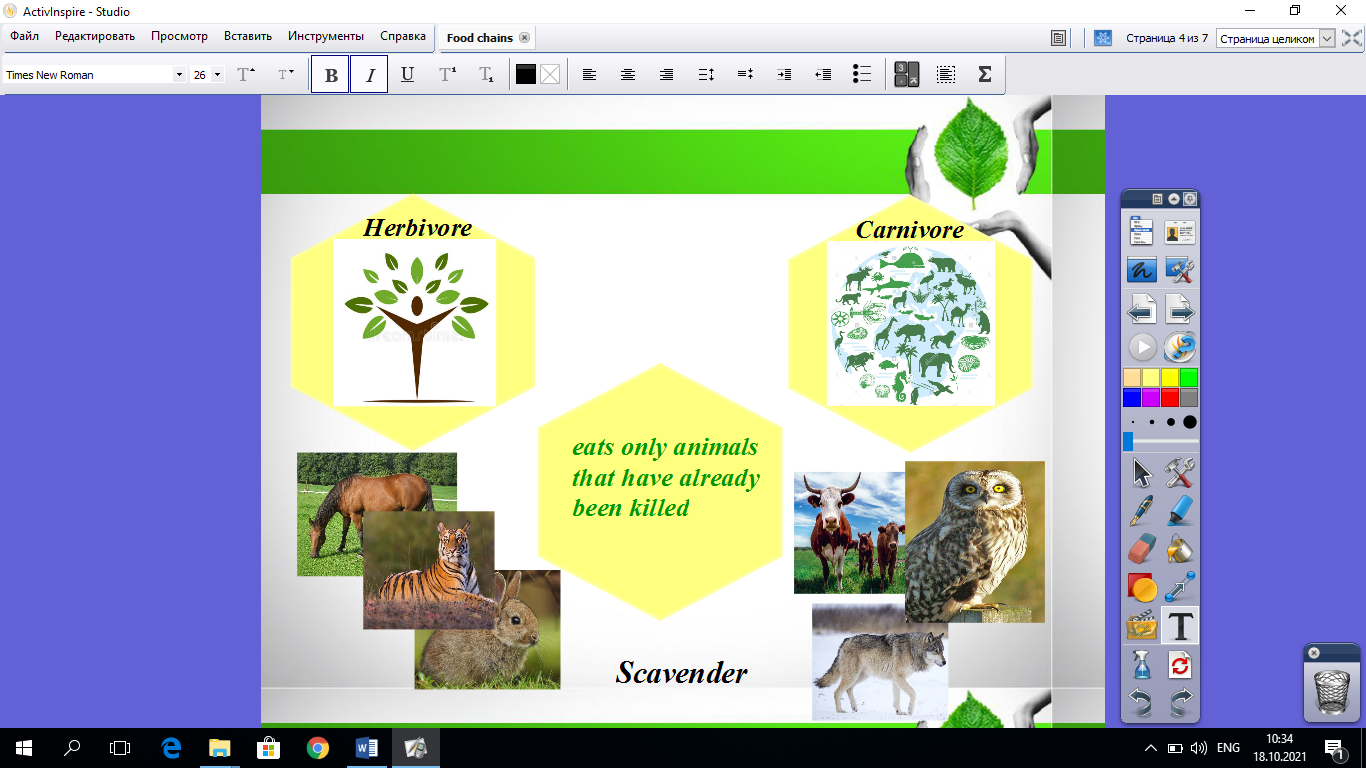
Task: Toggle underline formatting
Action: click(407, 75)
